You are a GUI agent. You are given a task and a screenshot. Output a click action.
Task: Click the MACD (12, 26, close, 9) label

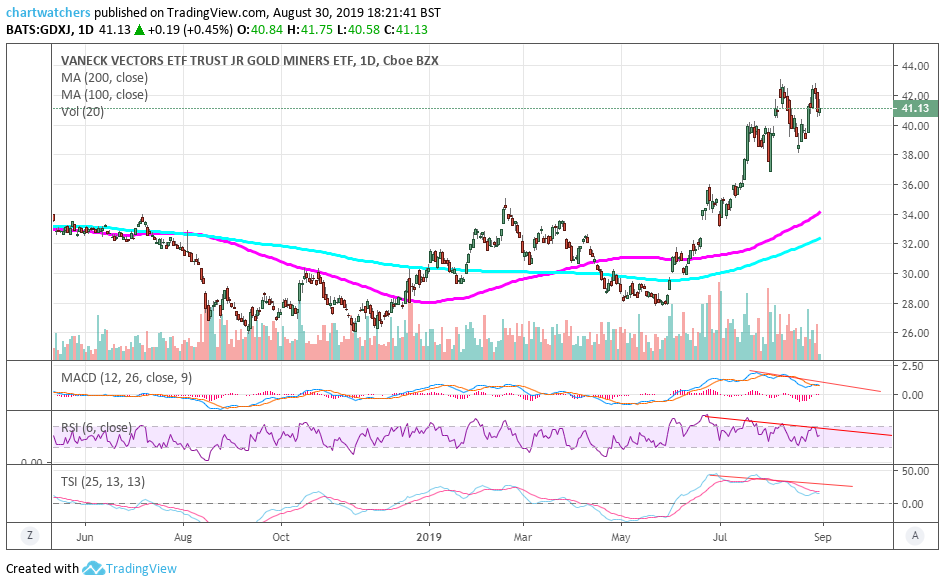coord(127,378)
